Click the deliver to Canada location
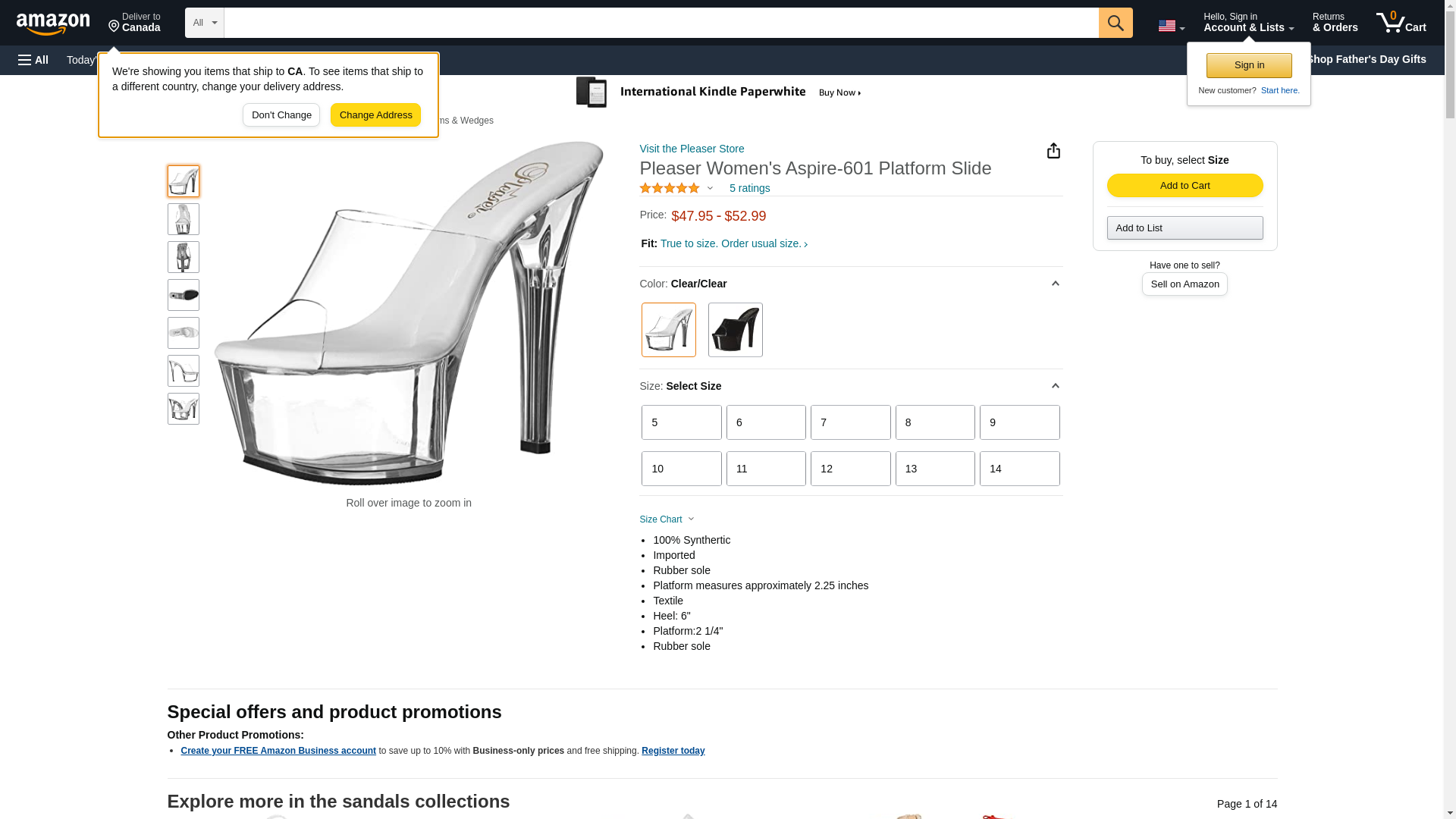Screen dimensions: 1456x819 click(x=134, y=23)
